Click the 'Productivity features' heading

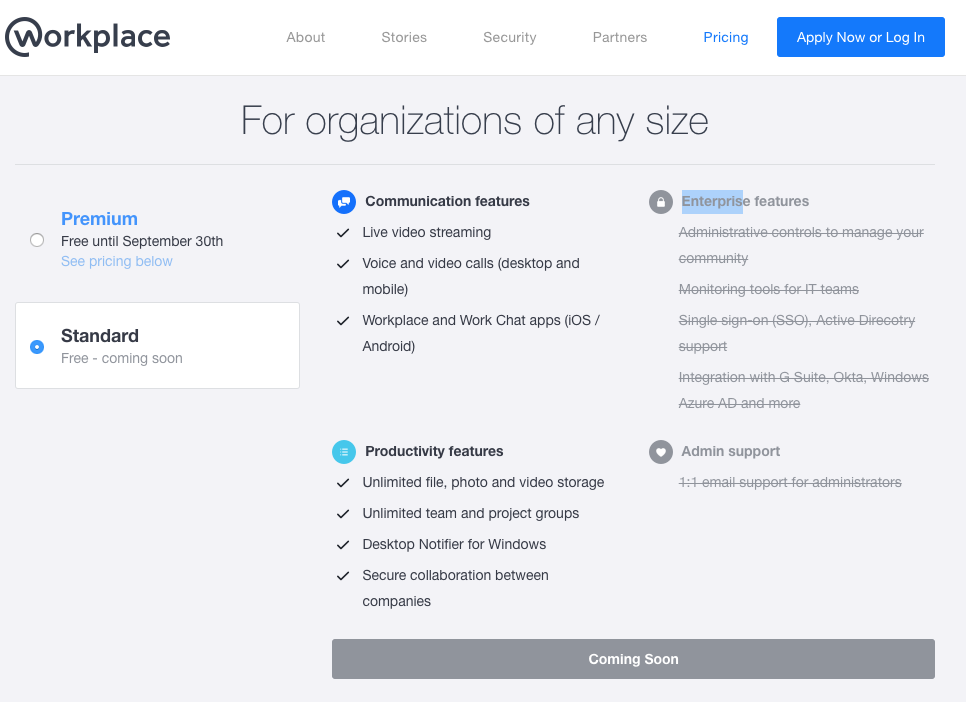(434, 451)
